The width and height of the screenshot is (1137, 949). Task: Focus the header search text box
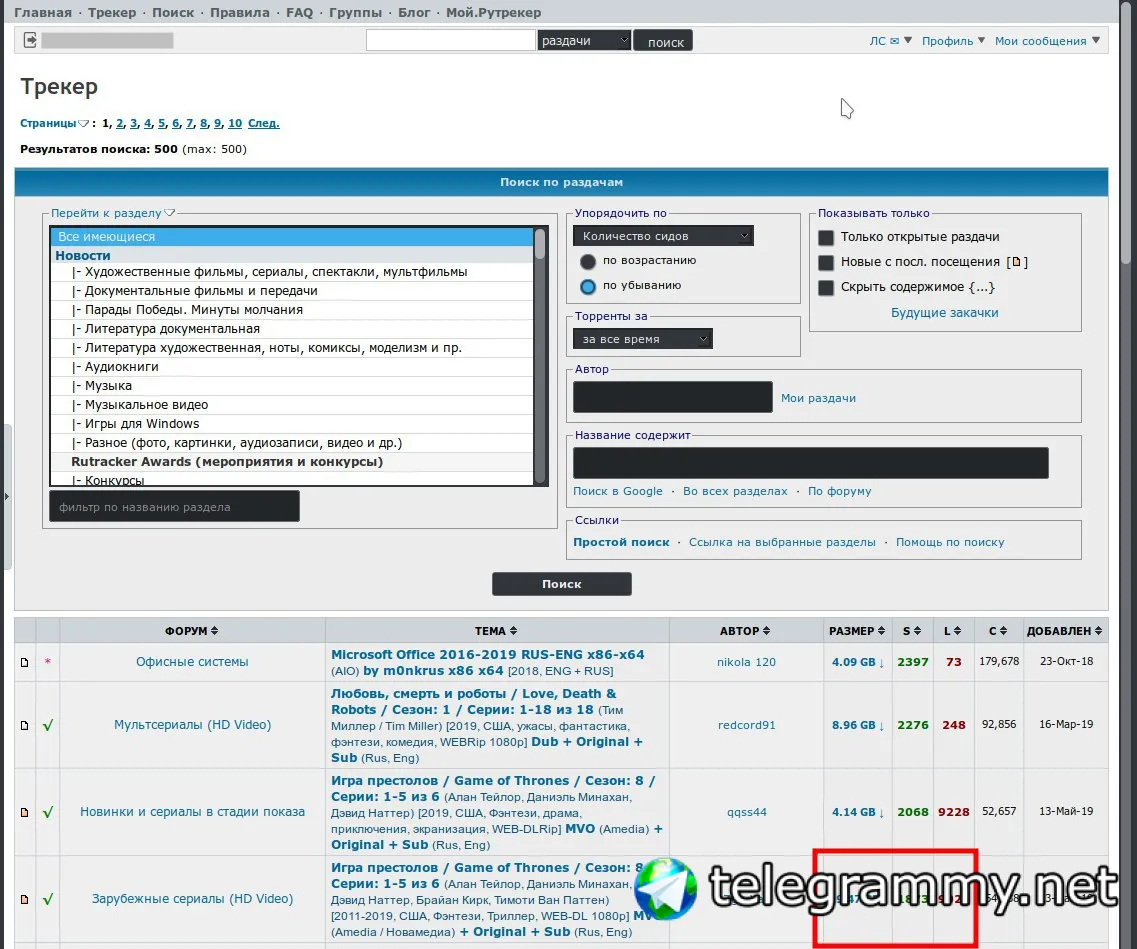(x=450, y=41)
